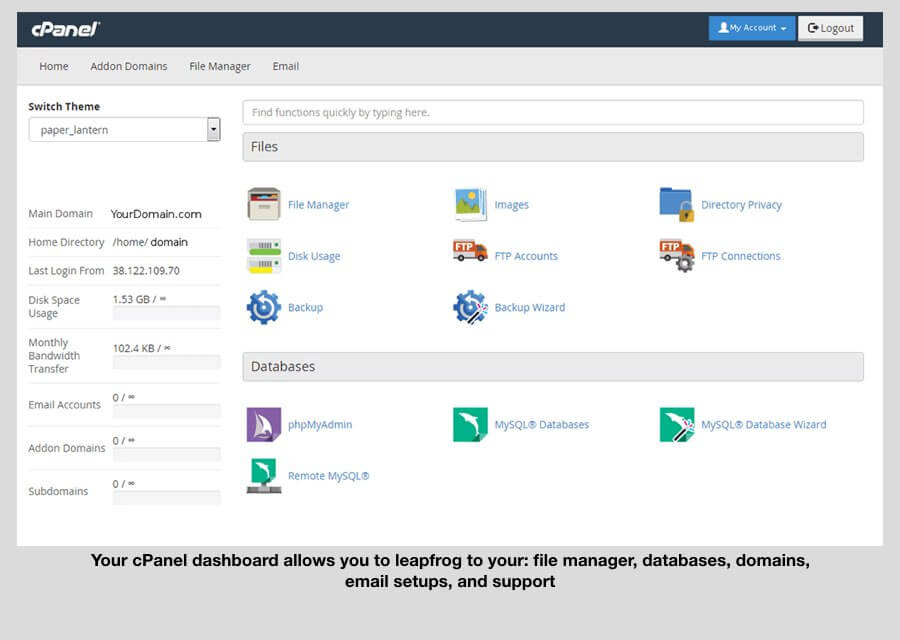The width and height of the screenshot is (900, 640).
Task: Open the FTP Accounts truck icon
Action: click(x=471, y=251)
